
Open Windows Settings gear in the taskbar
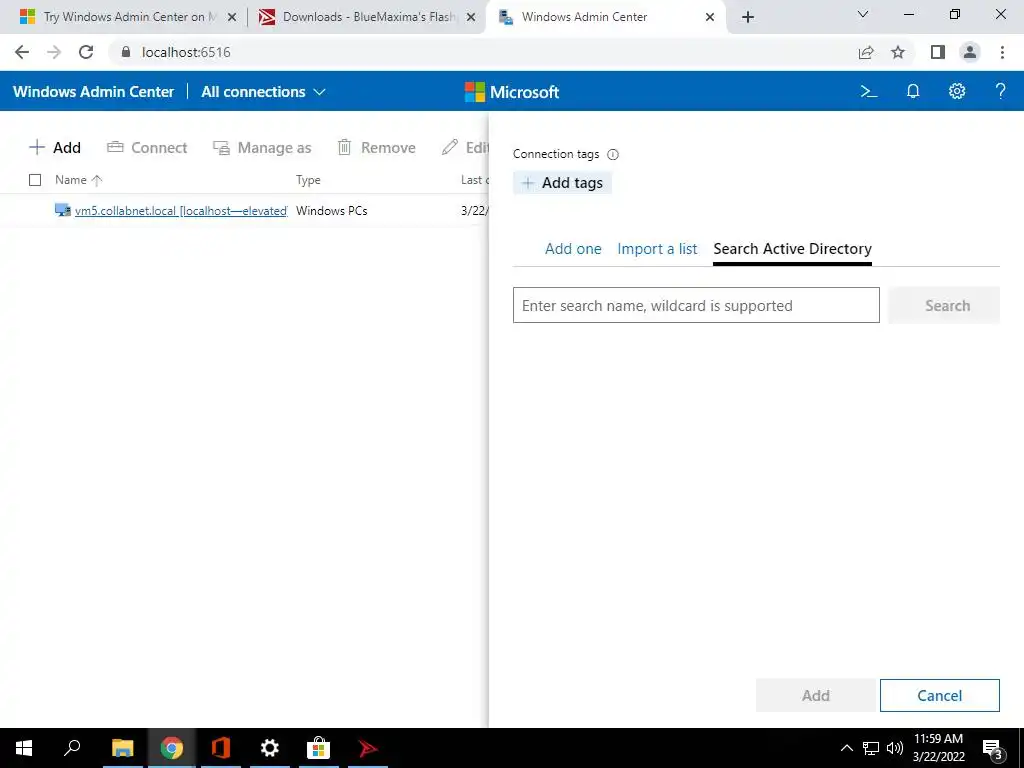pos(270,748)
